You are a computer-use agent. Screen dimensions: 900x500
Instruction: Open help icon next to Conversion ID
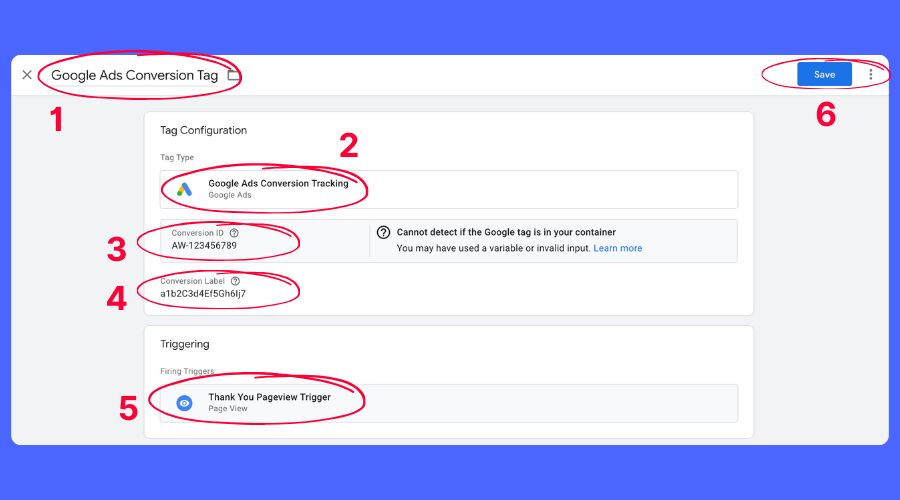(234, 233)
